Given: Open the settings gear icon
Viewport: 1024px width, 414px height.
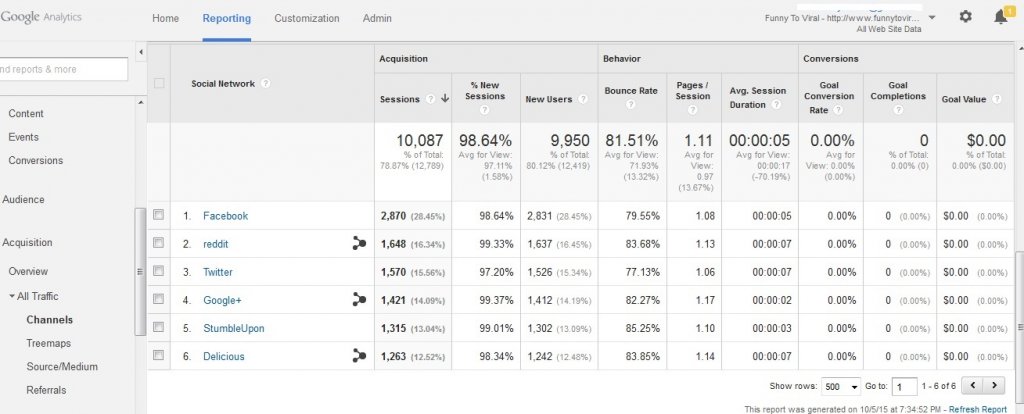Looking at the screenshot, I should [965, 17].
